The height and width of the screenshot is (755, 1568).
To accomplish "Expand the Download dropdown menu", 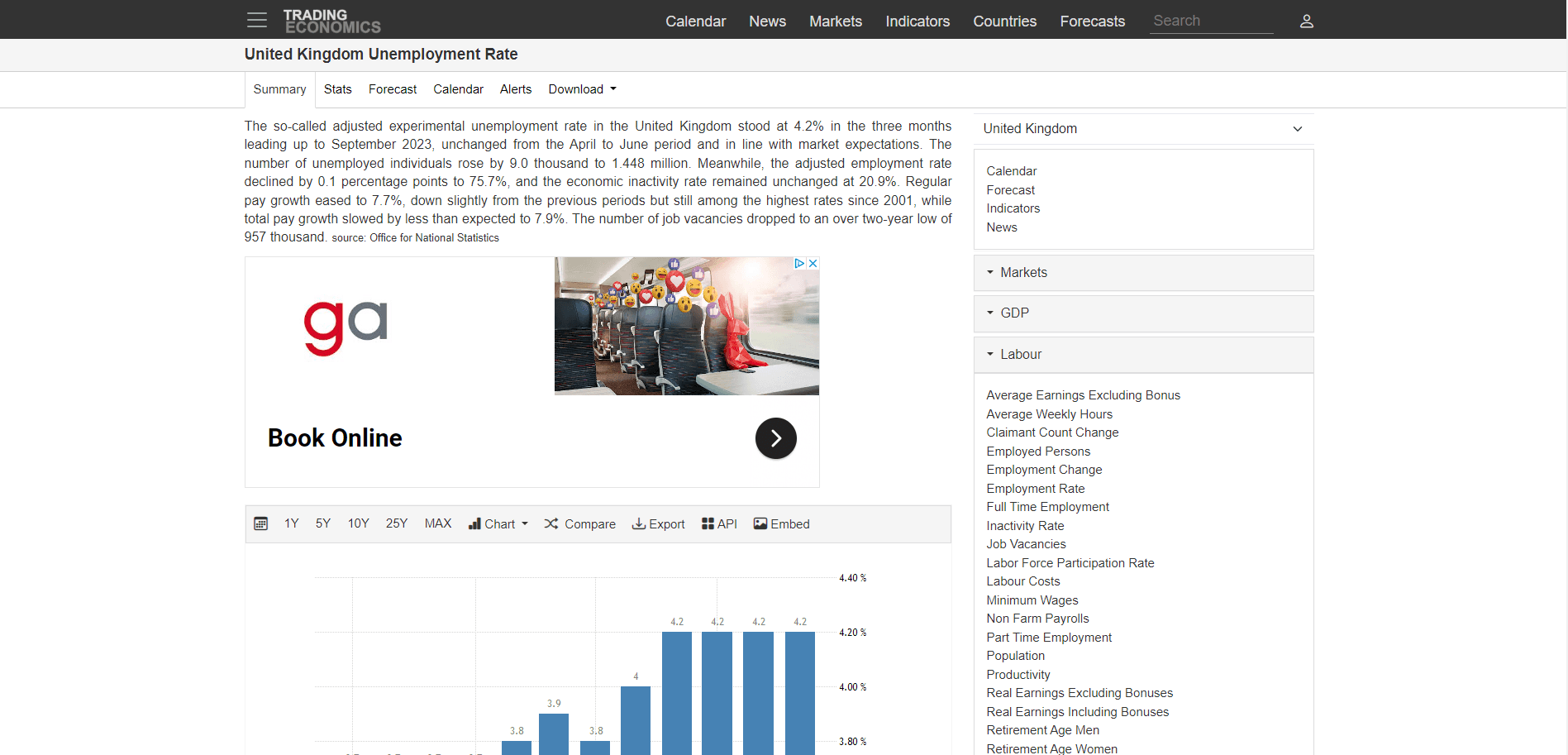I will (582, 89).
